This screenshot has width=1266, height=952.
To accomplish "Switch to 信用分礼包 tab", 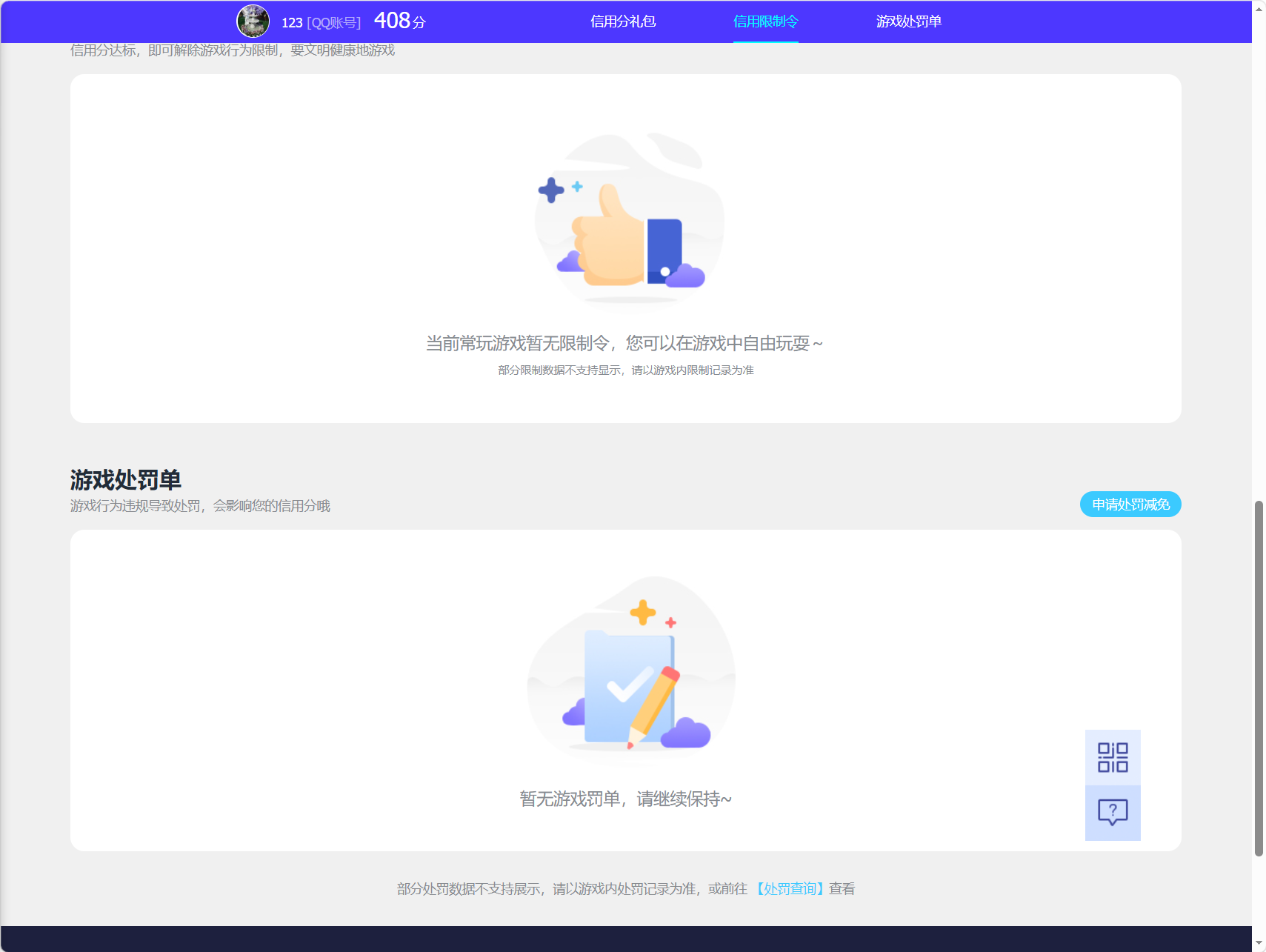I will [x=623, y=21].
